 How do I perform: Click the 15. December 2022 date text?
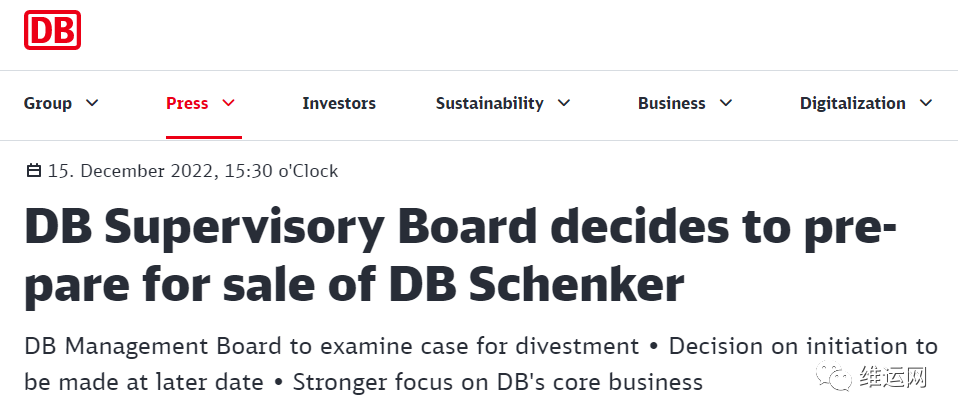(x=193, y=171)
